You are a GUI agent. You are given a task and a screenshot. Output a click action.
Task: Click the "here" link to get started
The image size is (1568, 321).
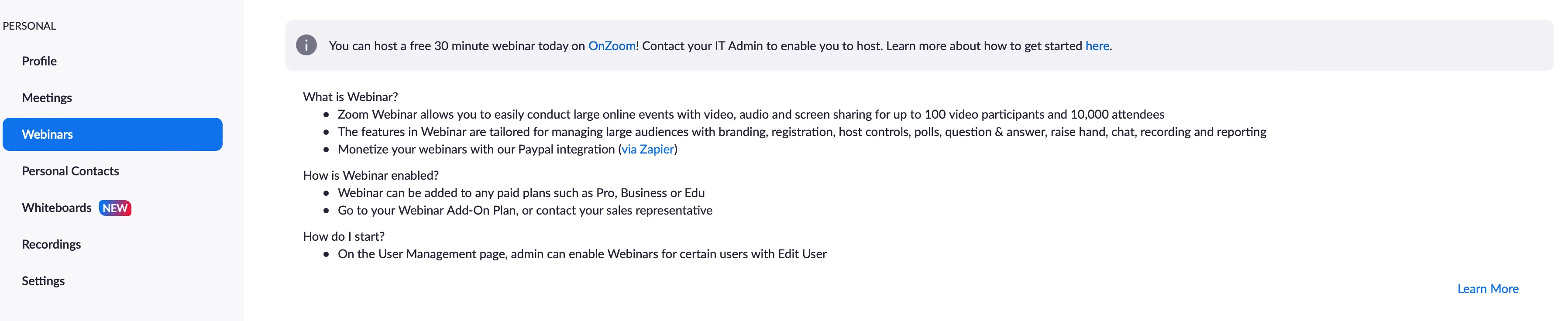[1097, 46]
